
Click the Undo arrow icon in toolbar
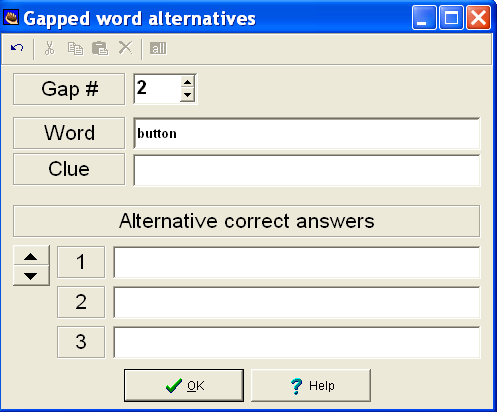[17, 48]
